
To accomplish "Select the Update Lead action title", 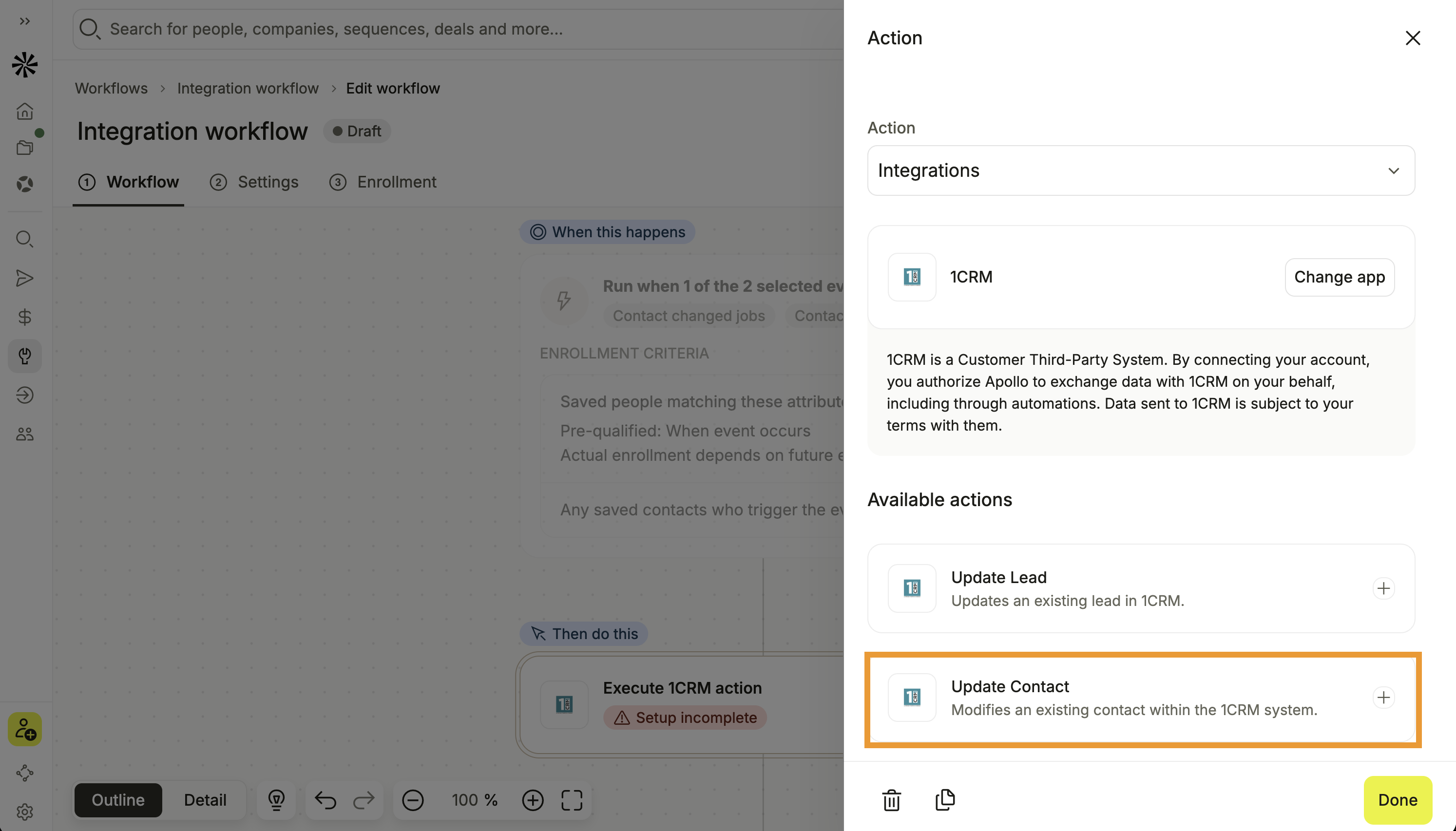I will 999,577.
